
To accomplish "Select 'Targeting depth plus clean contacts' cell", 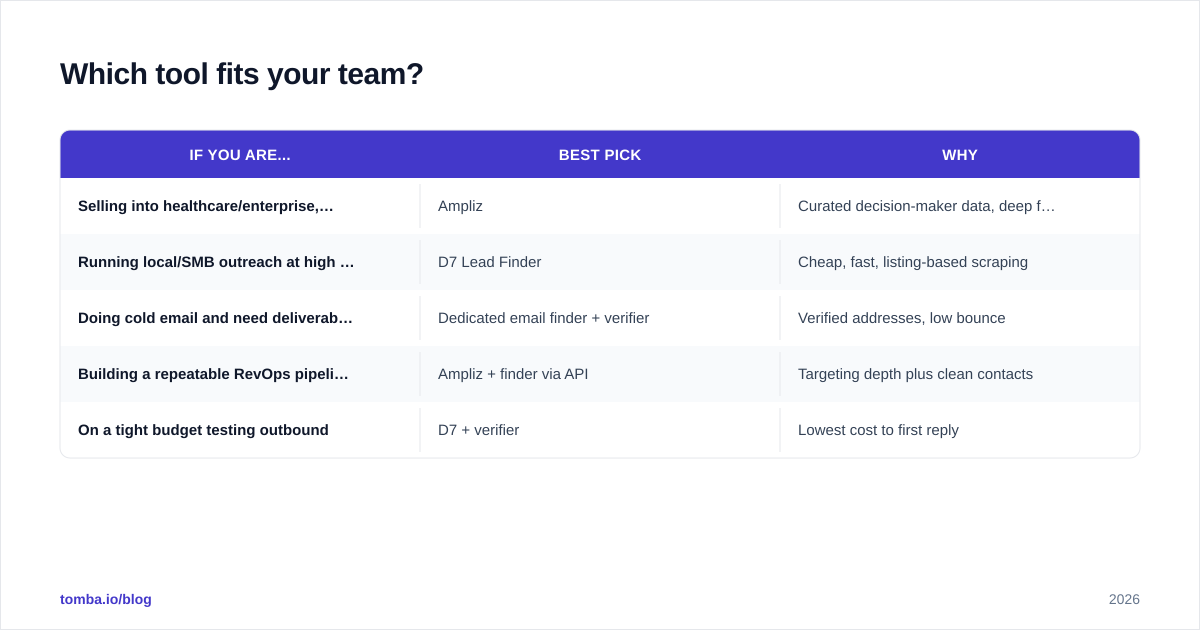I will click(x=960, y=374).
